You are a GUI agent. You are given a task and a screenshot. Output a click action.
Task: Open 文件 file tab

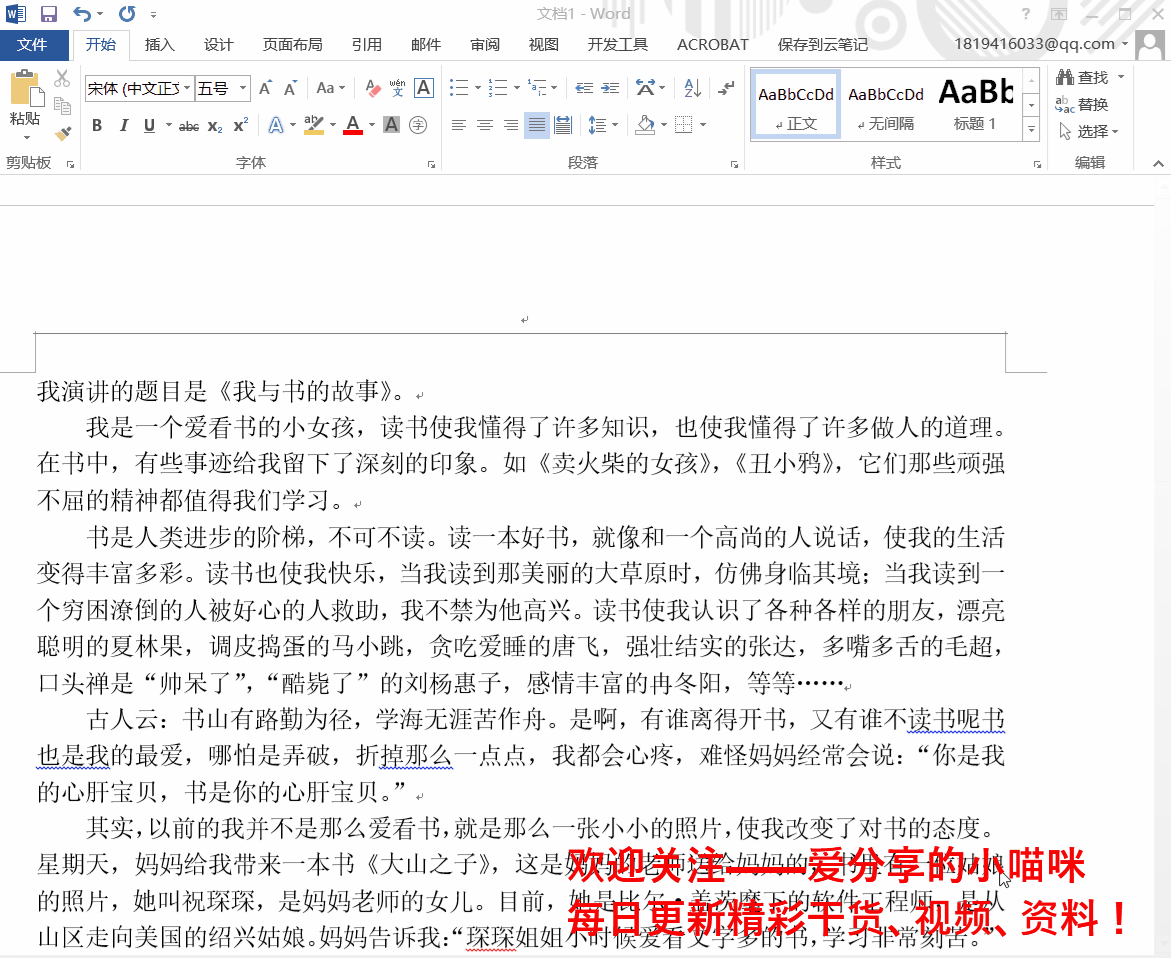32,45
